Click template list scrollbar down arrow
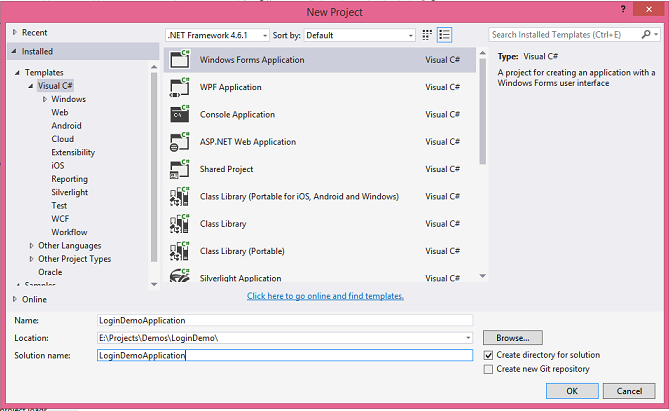The image size is (669, 411). pyautogui.click(x=483, y=276)
